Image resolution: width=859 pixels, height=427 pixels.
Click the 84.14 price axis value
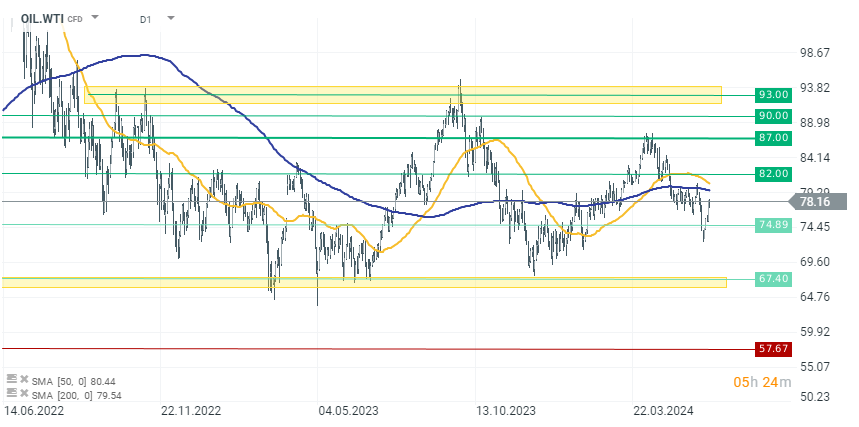pyautogui.click(x=815, y=158)
